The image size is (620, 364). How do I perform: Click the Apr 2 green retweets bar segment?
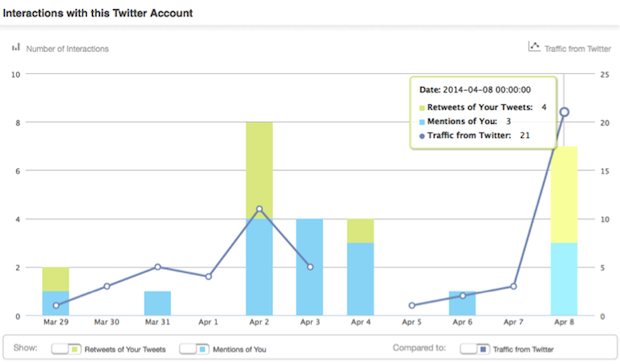[259, 170]
